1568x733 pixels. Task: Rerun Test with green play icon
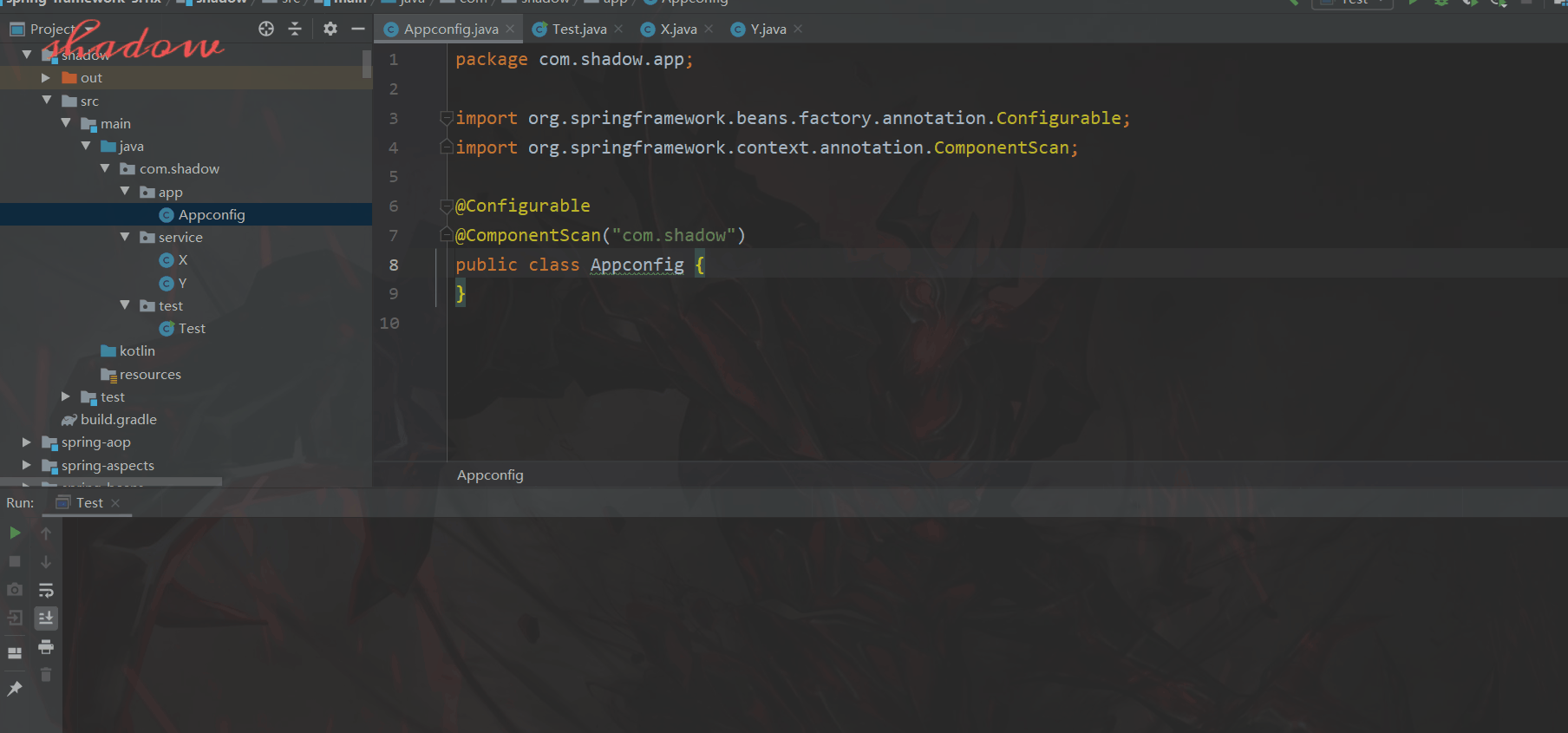(x=15, y=533)
